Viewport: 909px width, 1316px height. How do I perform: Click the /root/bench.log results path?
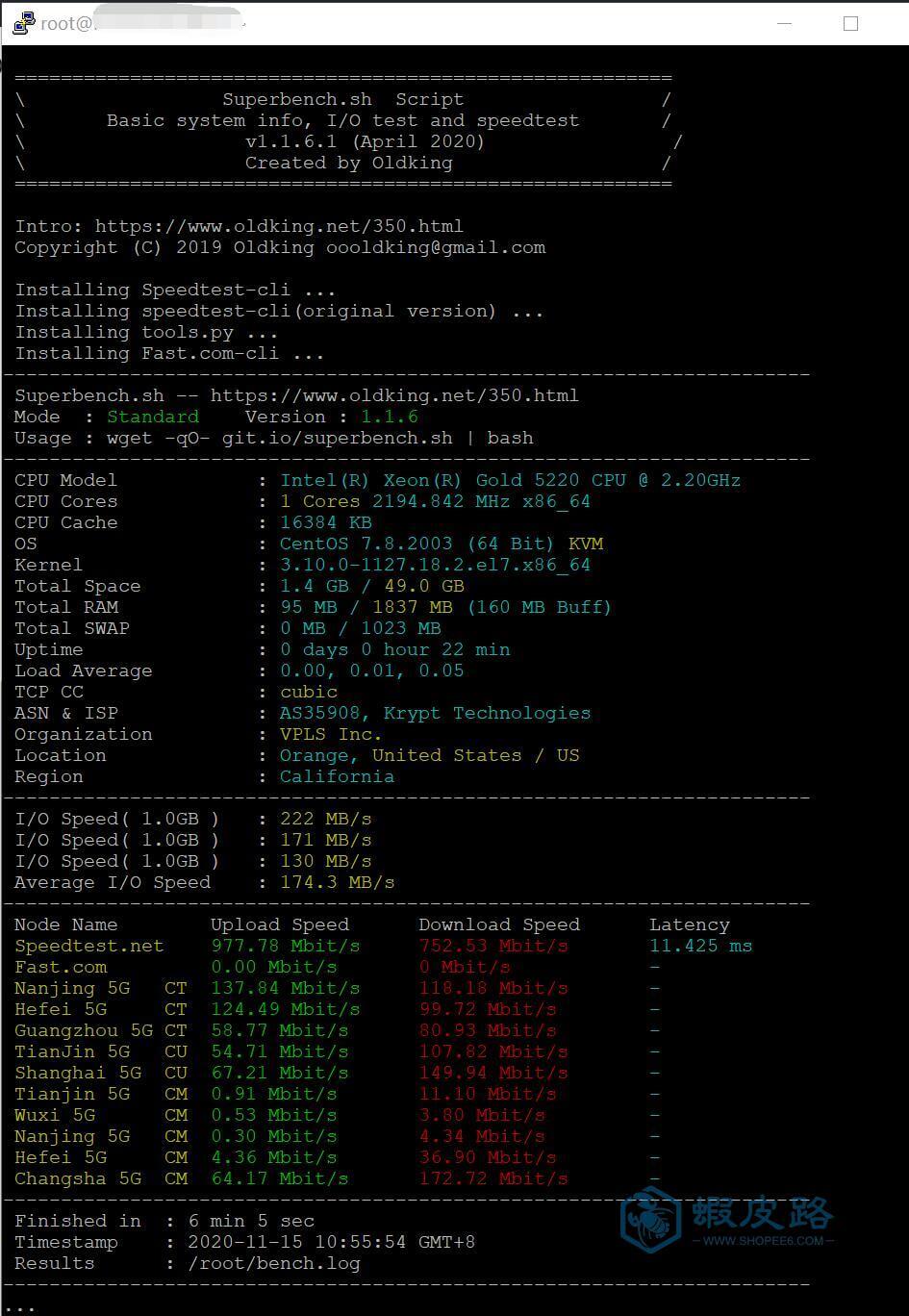(x=274, y=1263)
